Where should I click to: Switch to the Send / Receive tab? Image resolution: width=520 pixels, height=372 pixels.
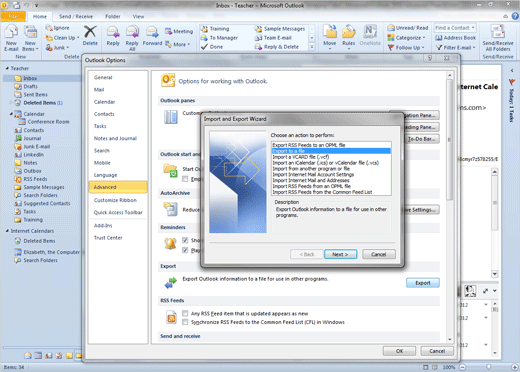(76, 16)
